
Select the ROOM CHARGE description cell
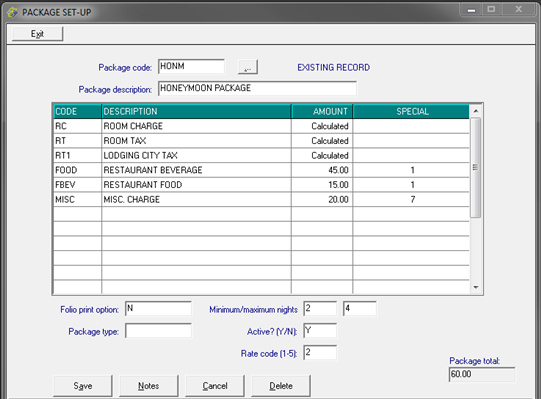[x=196, y=126]
